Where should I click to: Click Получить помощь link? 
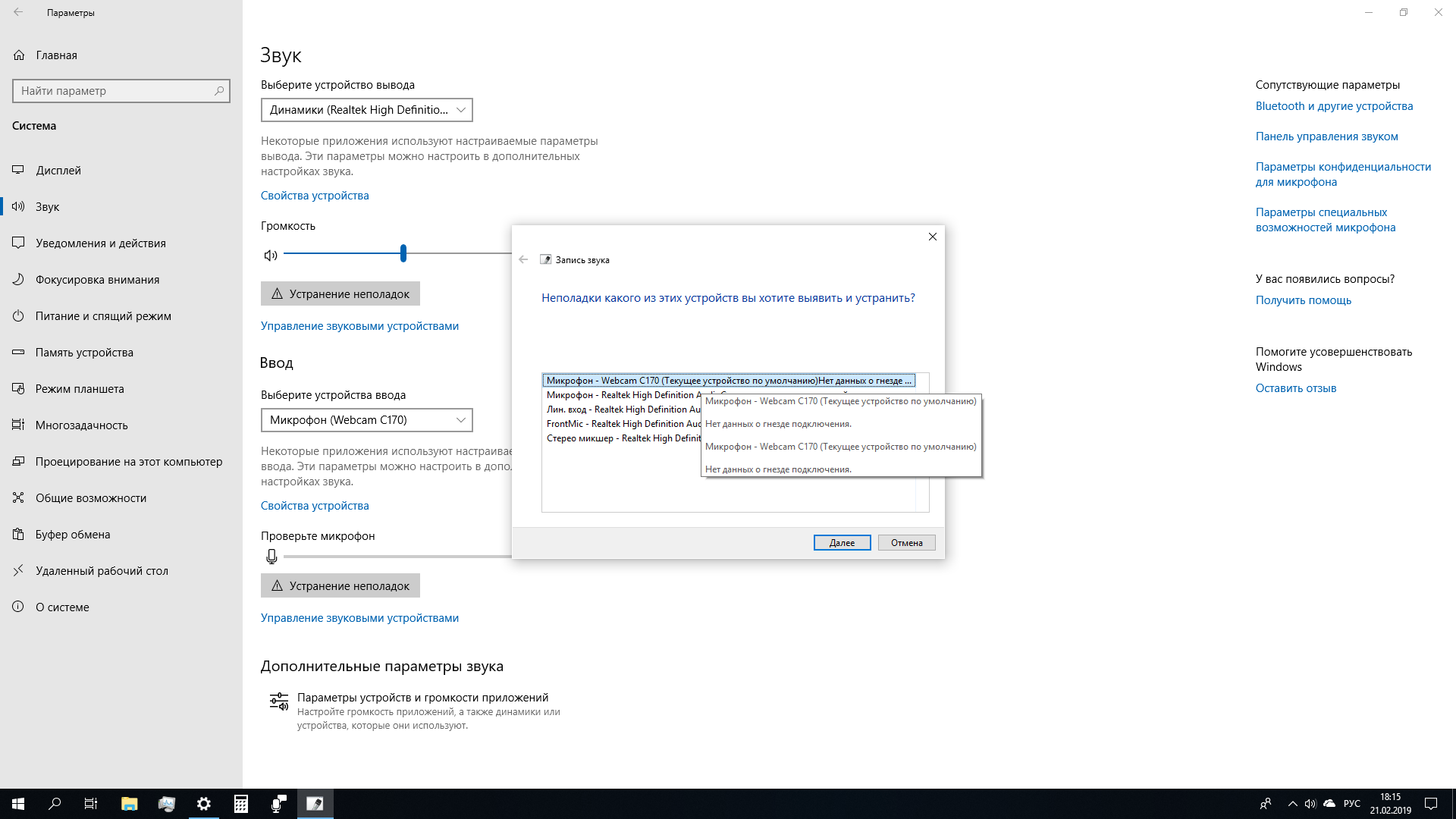1303,300
